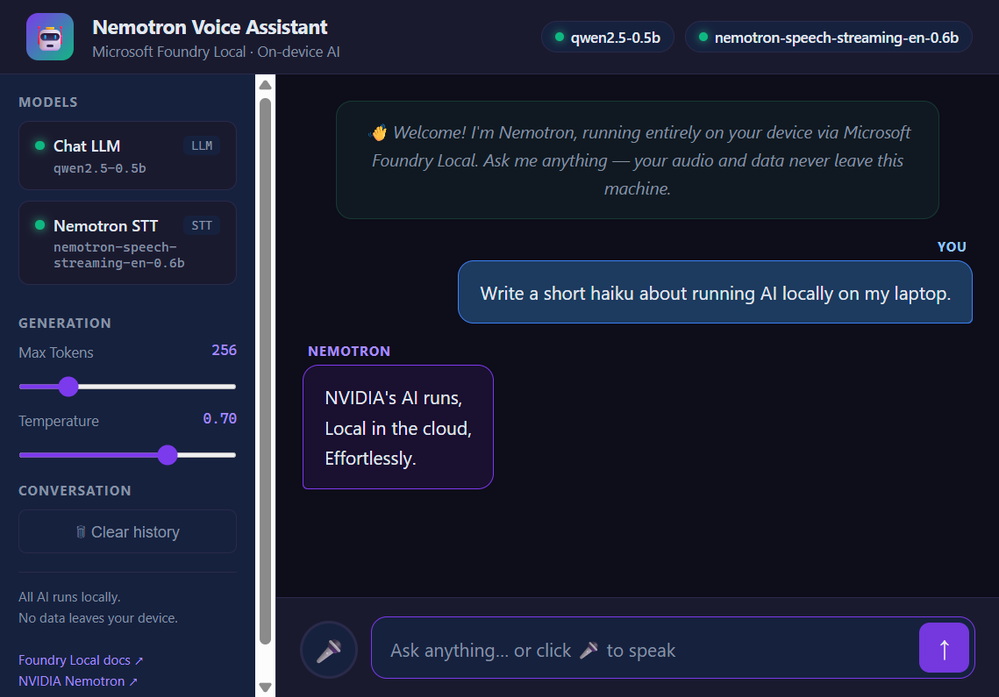Click the NEMOTRON label above reply

click(349, 352)
